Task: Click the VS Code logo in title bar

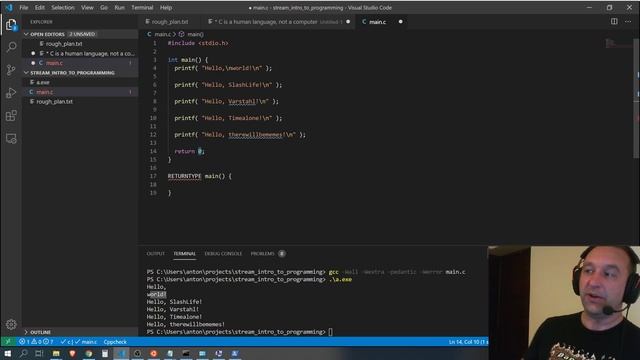Action: click(9, 7)
